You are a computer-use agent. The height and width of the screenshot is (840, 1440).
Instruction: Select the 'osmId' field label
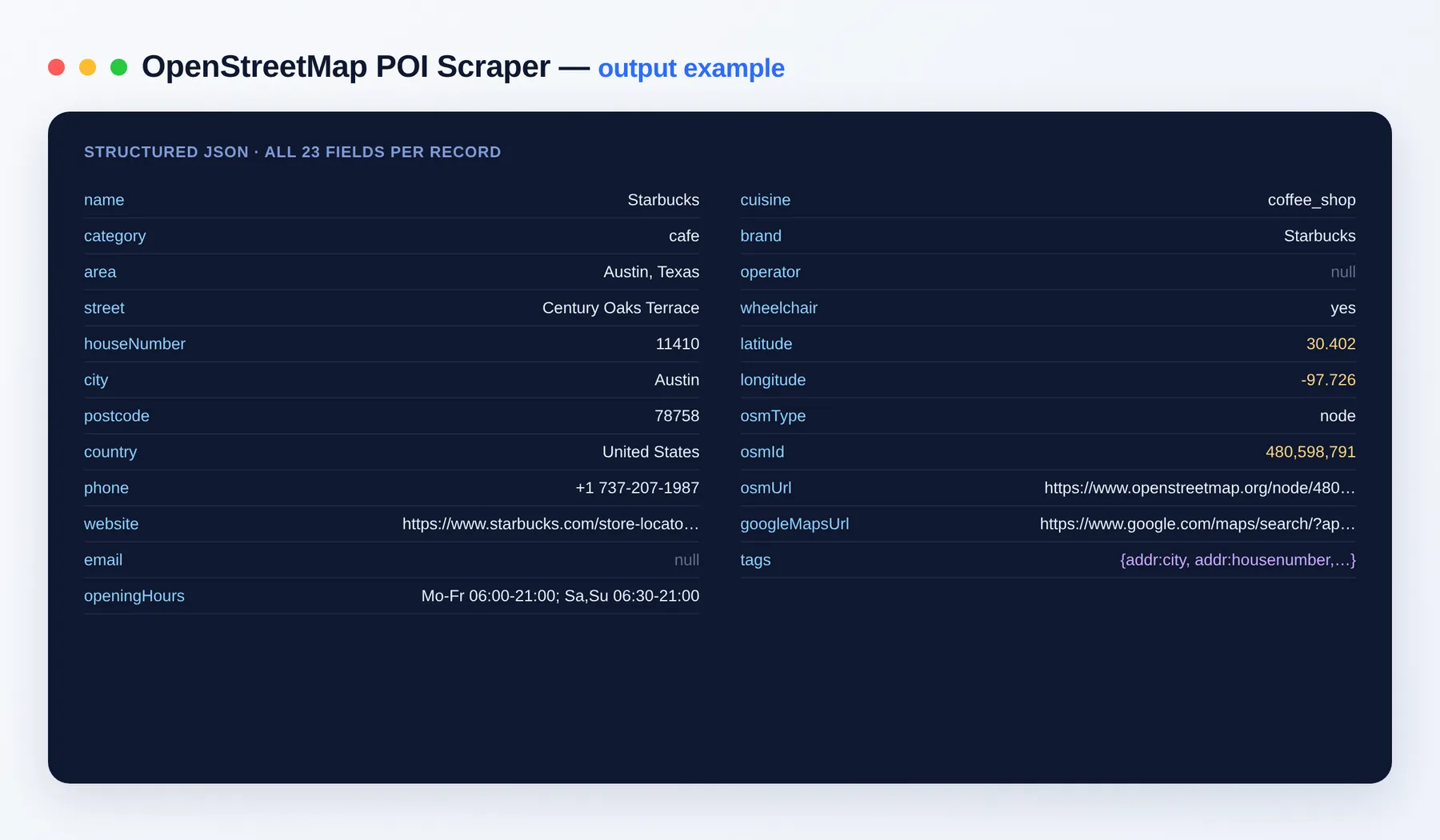click(762, 452)
